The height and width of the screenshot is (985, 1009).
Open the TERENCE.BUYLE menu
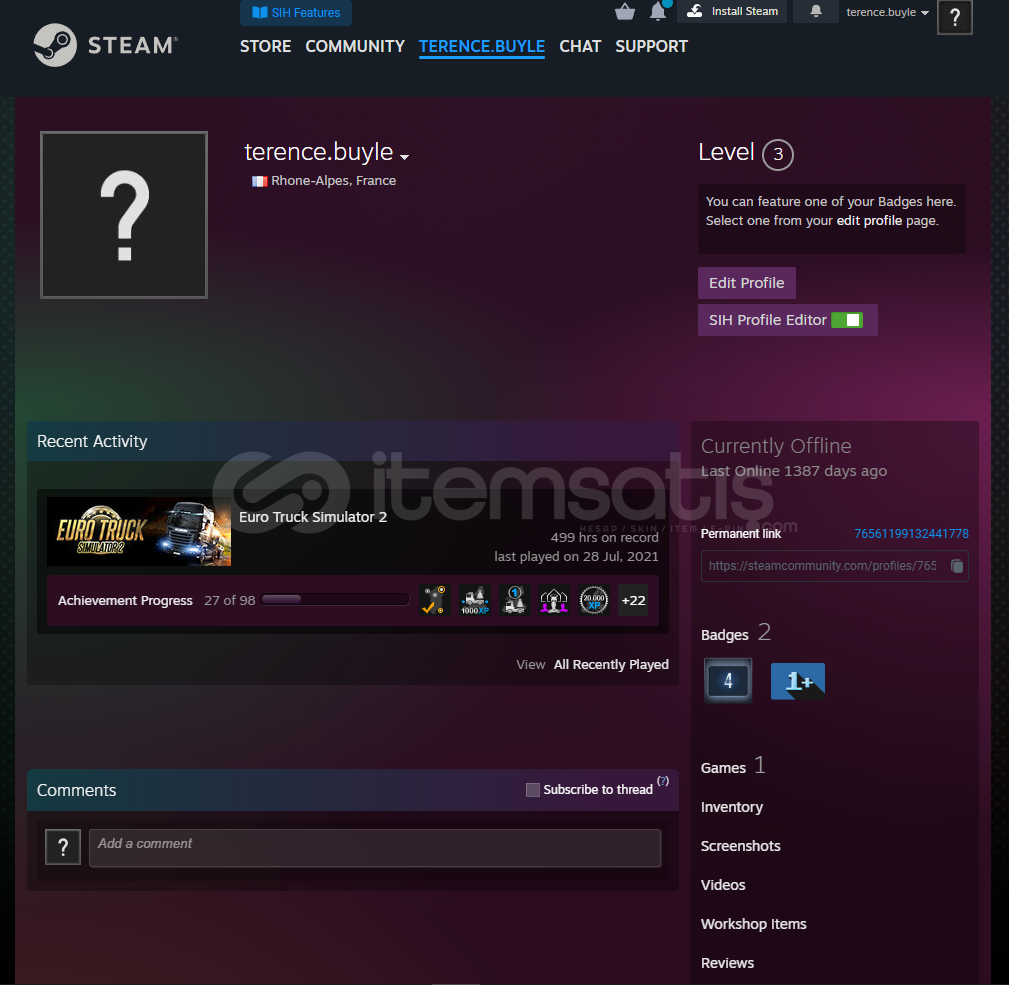pyautogui.click(x=482, y=46)
